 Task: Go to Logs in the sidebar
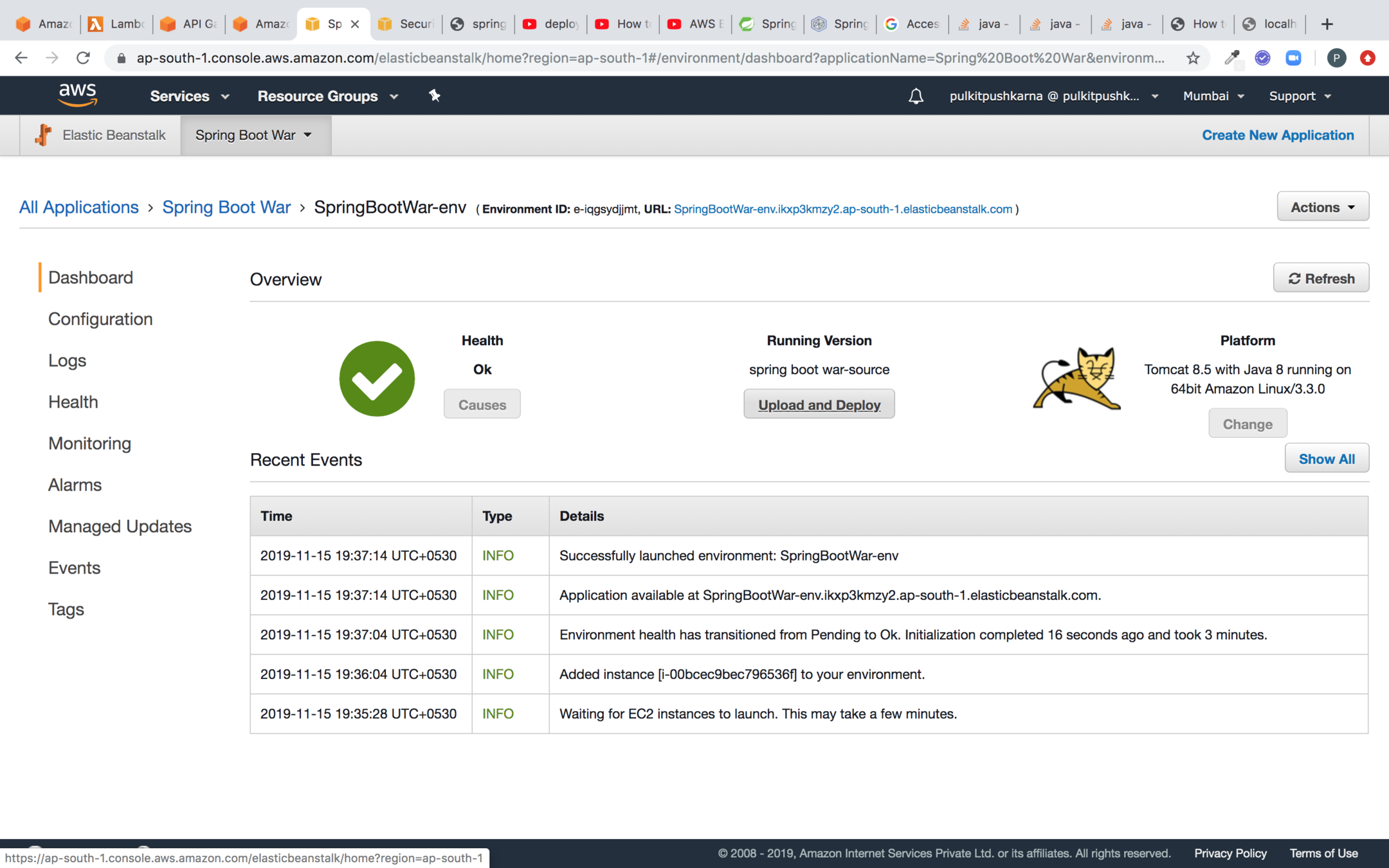67,361
